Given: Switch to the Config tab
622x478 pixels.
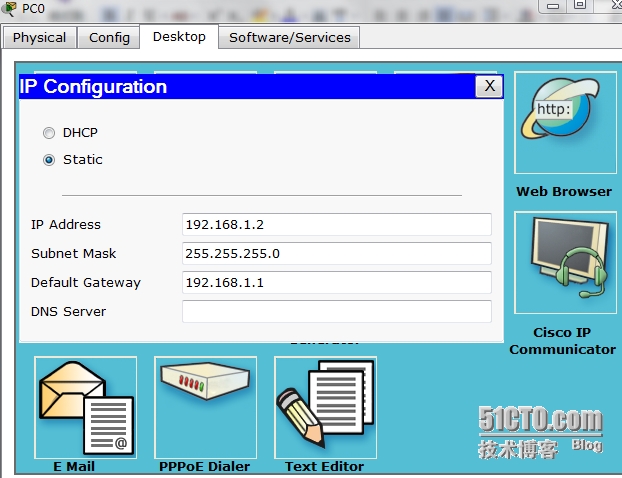Looking at the screenshot, I should point(109,38).
